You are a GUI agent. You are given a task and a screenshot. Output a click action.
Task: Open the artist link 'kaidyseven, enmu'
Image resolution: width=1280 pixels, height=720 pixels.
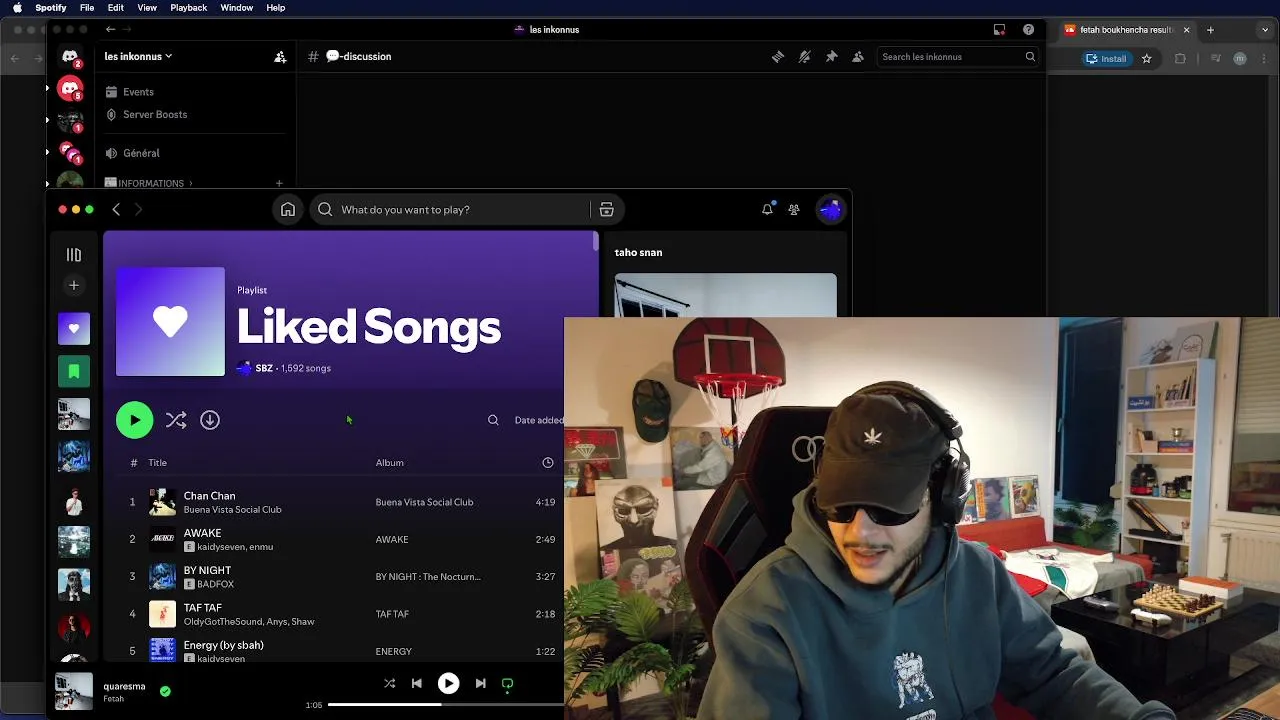[x=235, y=547]
